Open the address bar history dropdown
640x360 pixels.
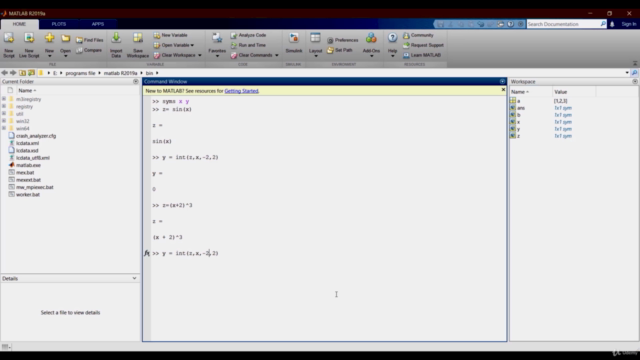(627, 73)
